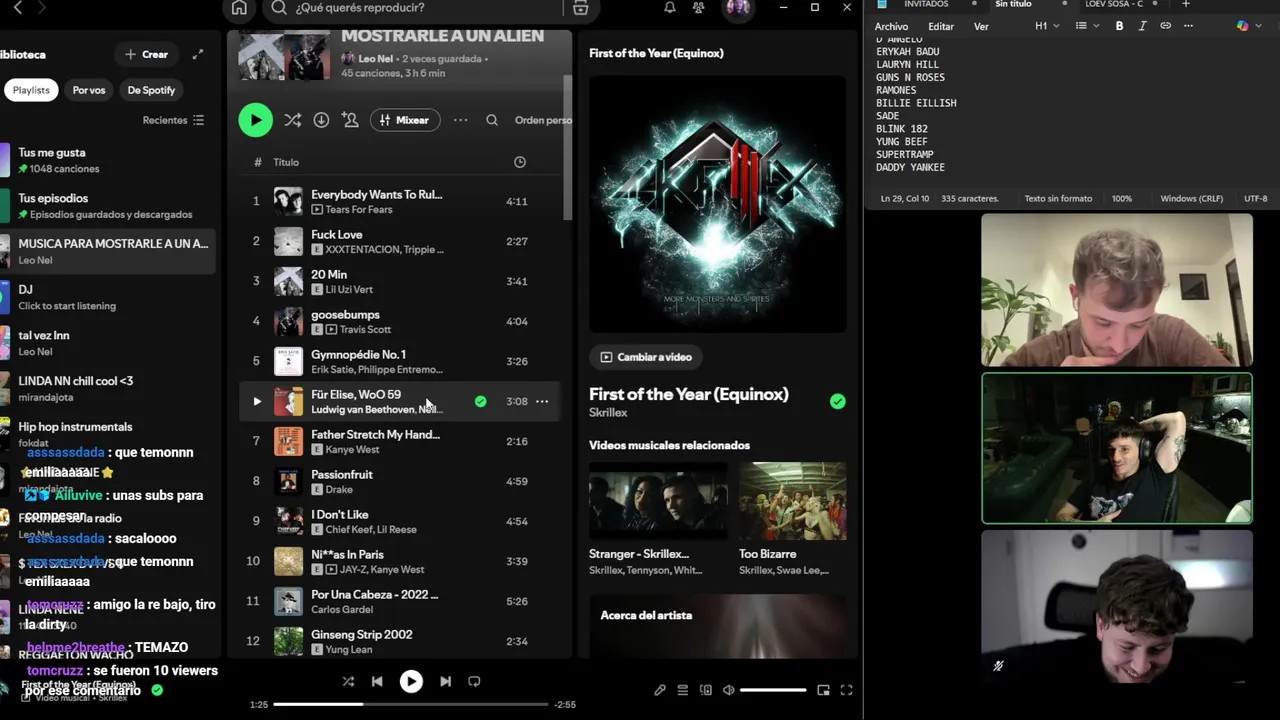Toggle shuffle in the player bar
The height and width of the screenshot is (720, 1280).
(348, 681)
